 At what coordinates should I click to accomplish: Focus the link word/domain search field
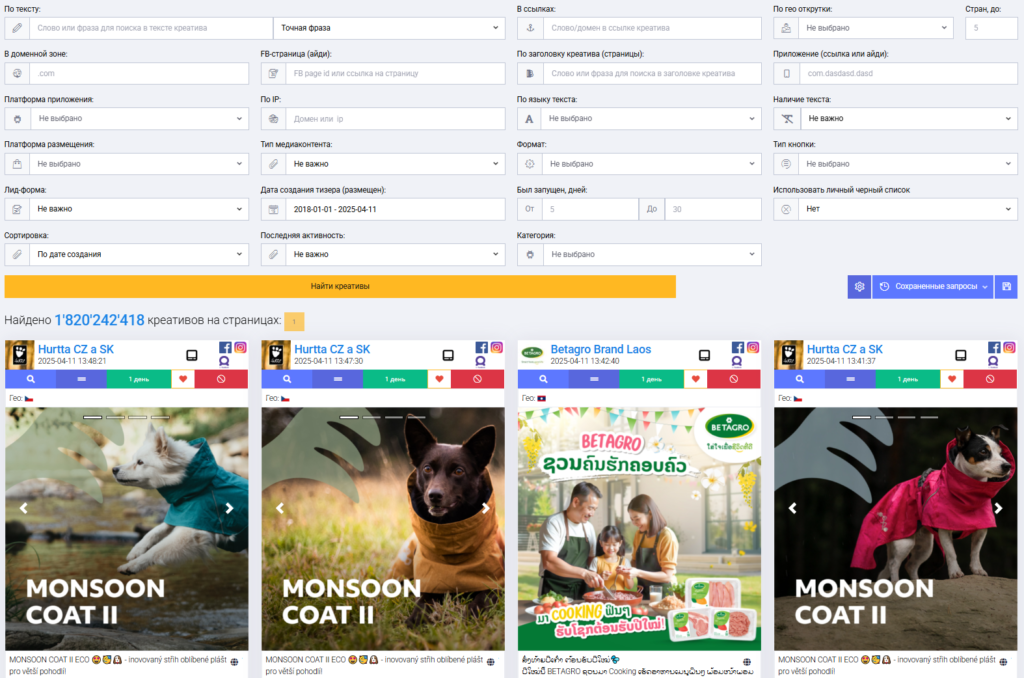point(652,28)
